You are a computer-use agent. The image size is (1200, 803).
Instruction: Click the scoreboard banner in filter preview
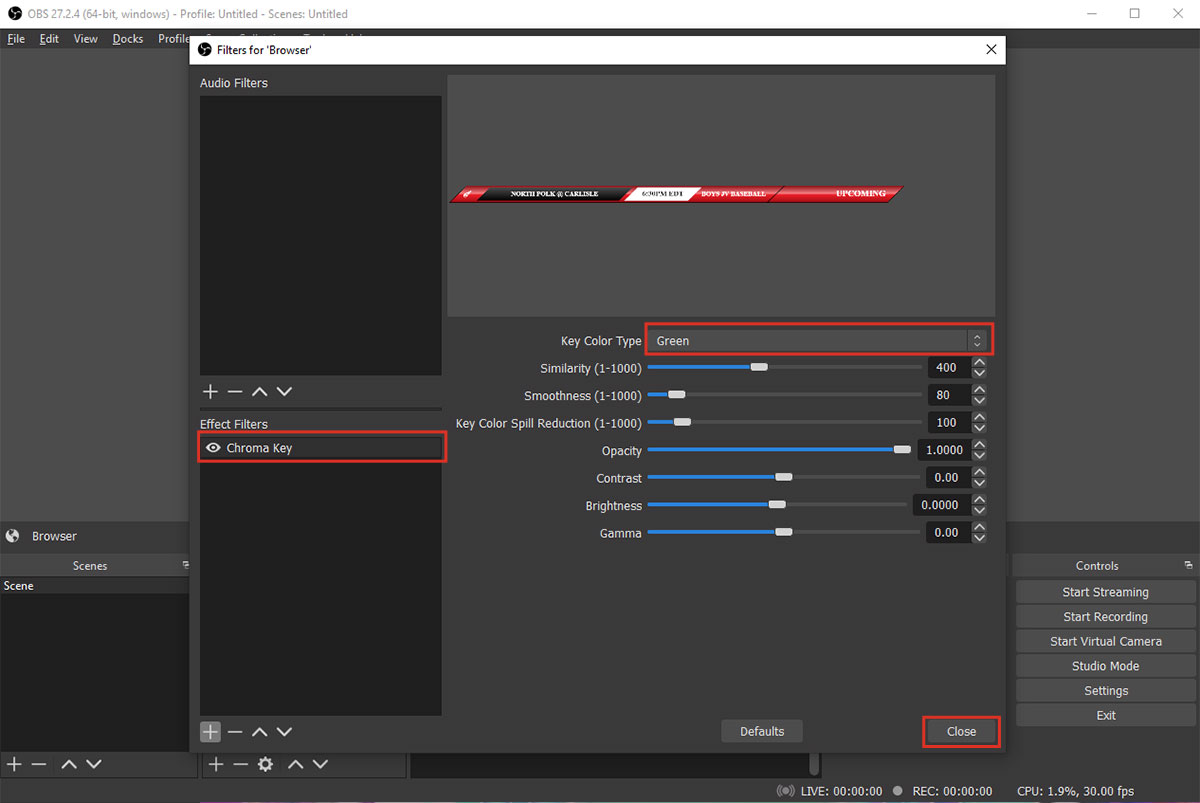click(676, 193)
